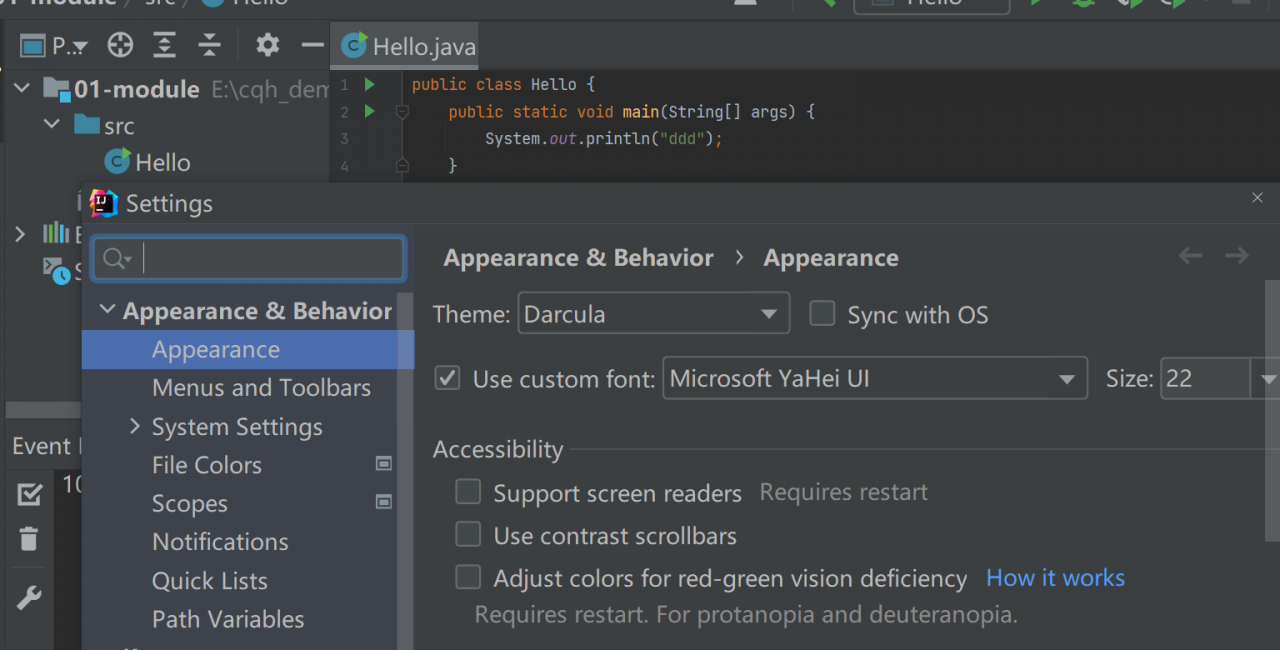Click the project-level icon beside Scopes
1280x650 pixels.
tap(383, 502)
